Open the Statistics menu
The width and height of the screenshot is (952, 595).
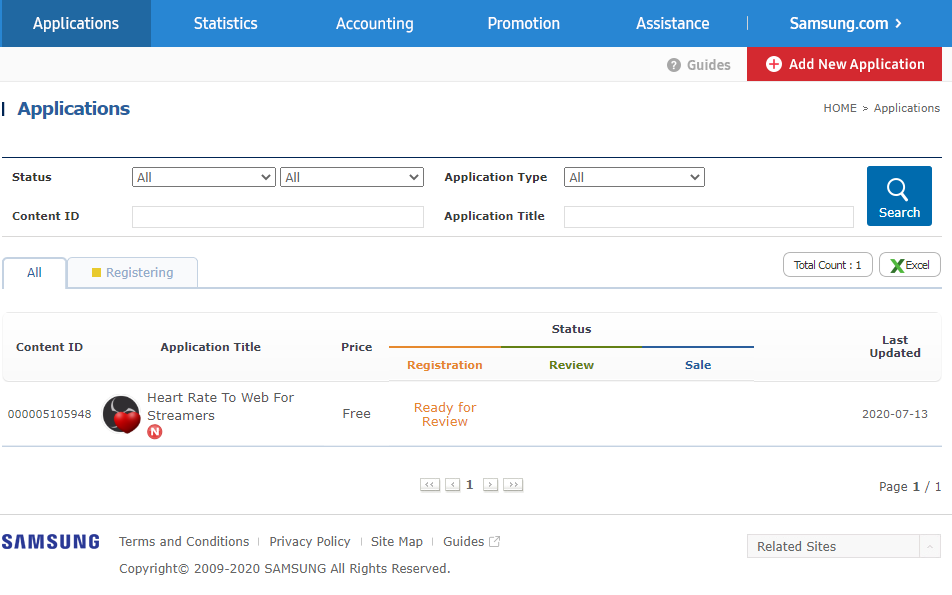point(225,24)
